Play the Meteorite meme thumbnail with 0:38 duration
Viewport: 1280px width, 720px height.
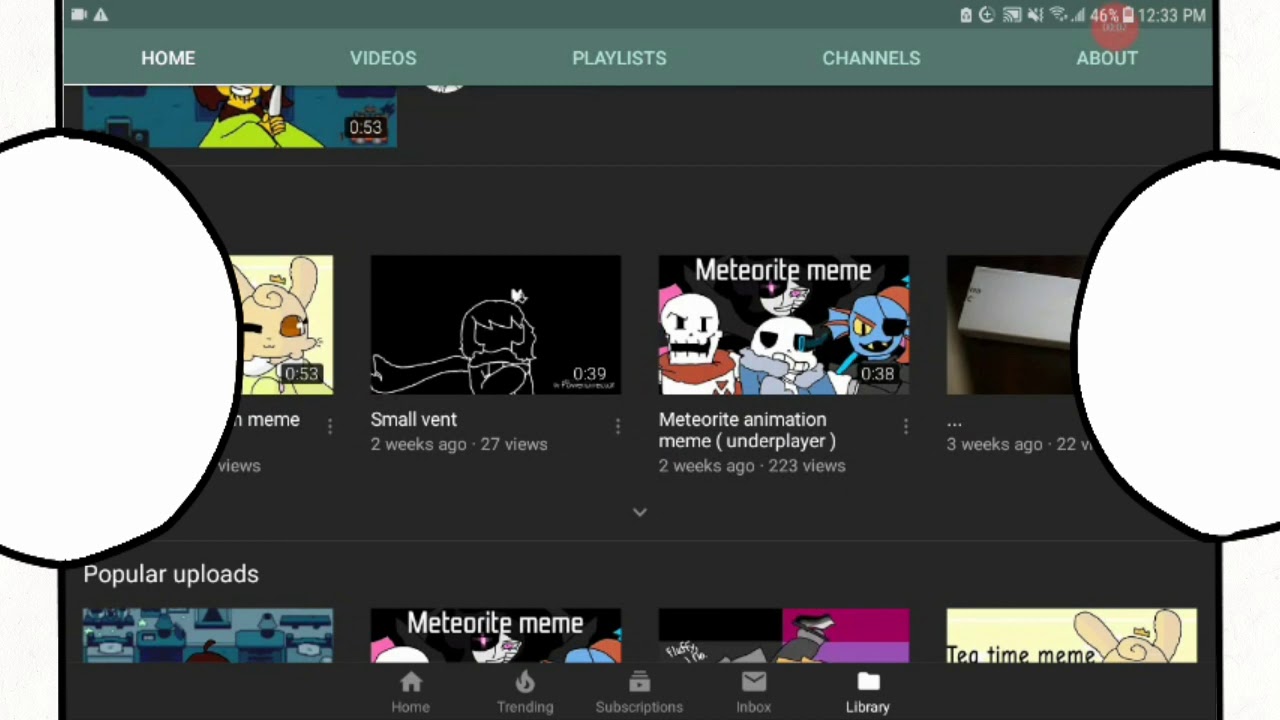coord(784,325)
